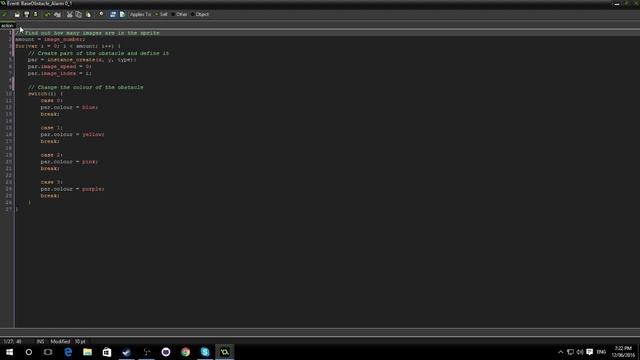
Task: Click the redo icon in toolbar
Action: tap(58, 14)
